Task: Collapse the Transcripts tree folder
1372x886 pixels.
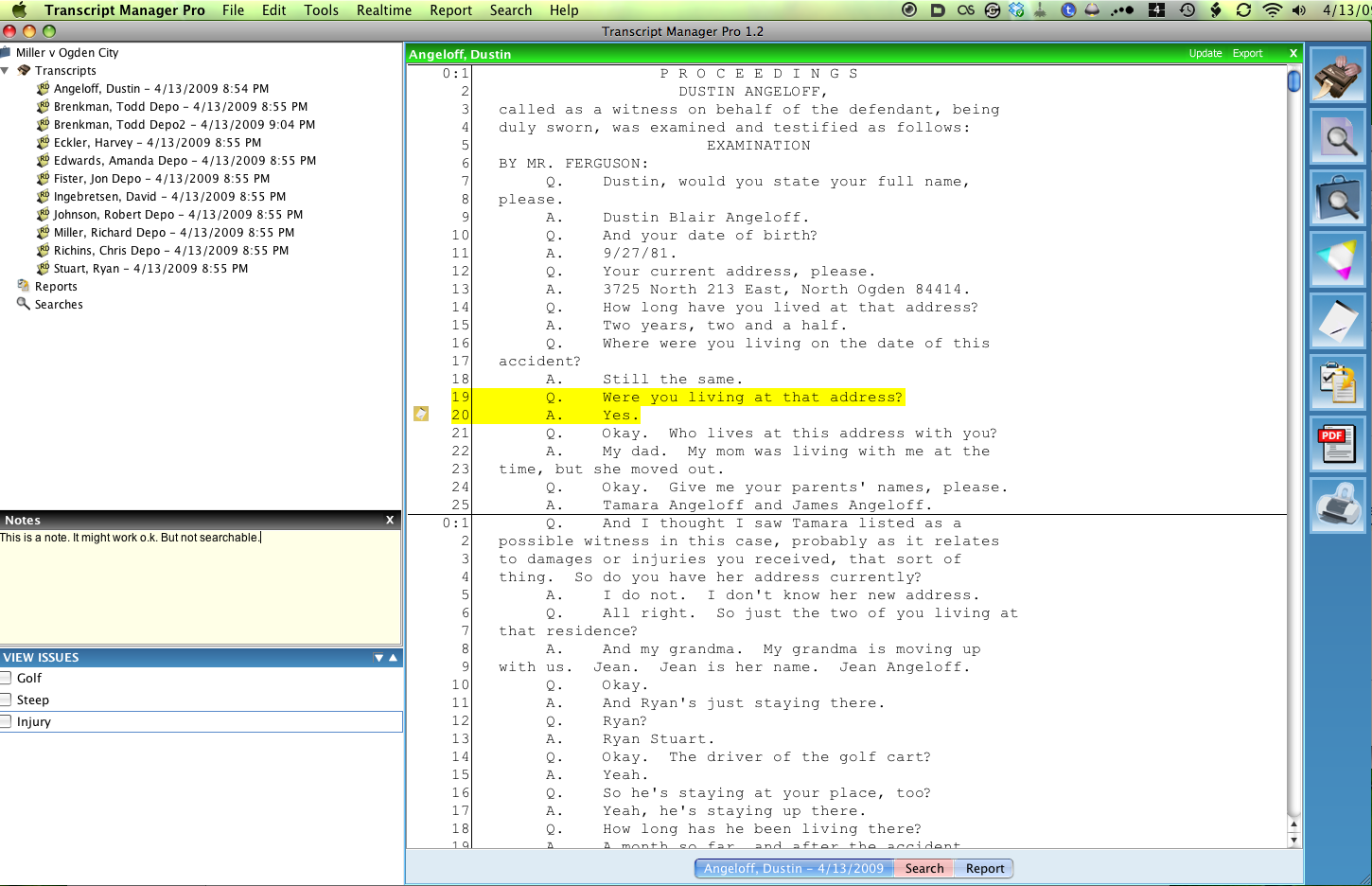Action: pyautogui.click(x=6, y=71)
